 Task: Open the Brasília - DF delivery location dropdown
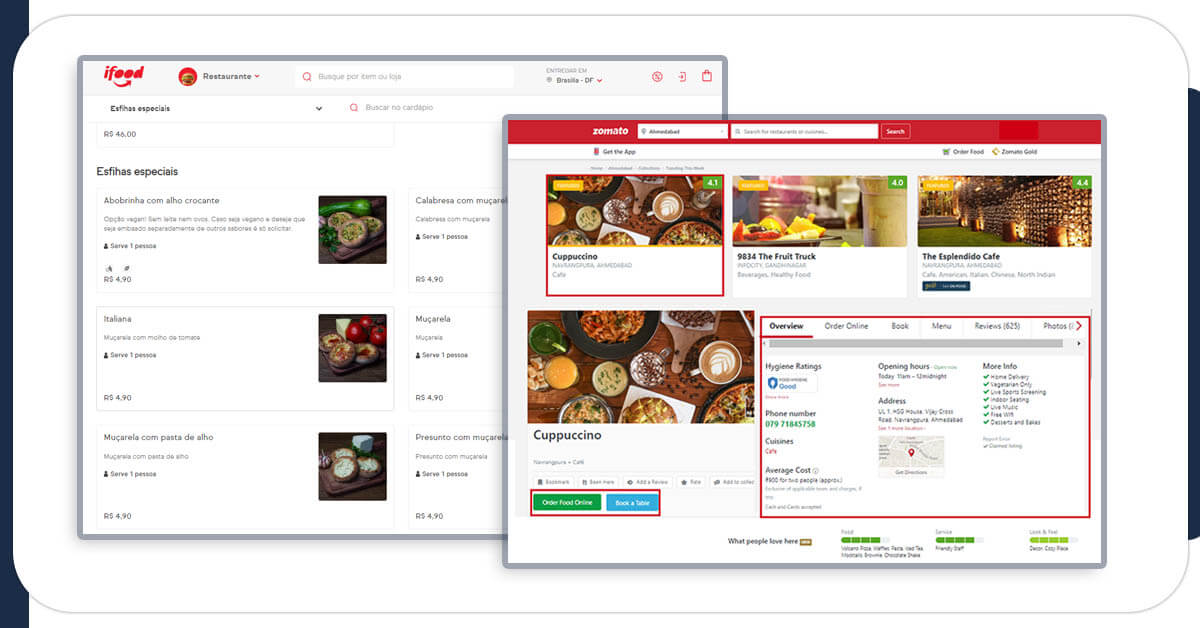[x=575, y=80]
